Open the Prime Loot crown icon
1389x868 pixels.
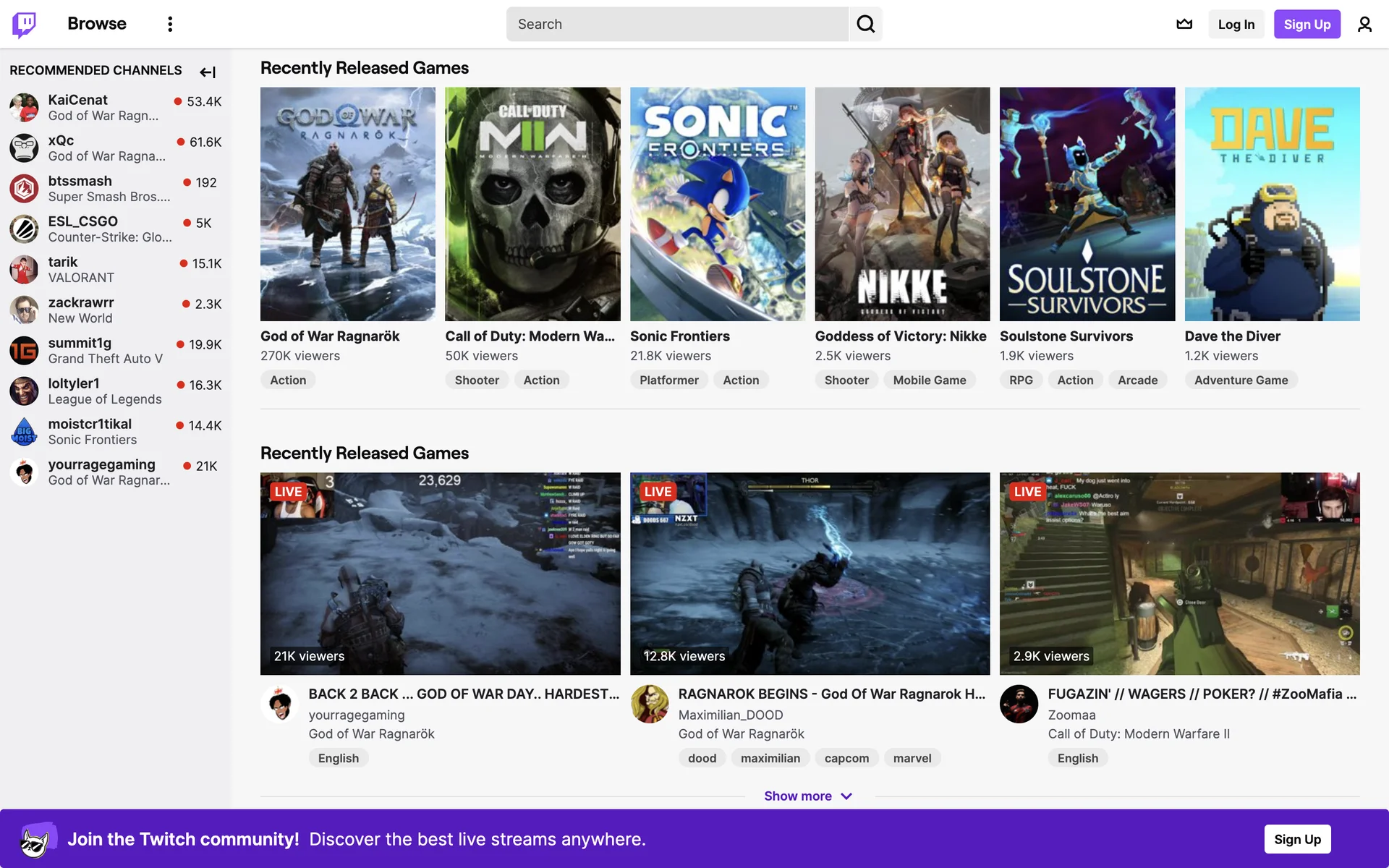[1184, 24]
